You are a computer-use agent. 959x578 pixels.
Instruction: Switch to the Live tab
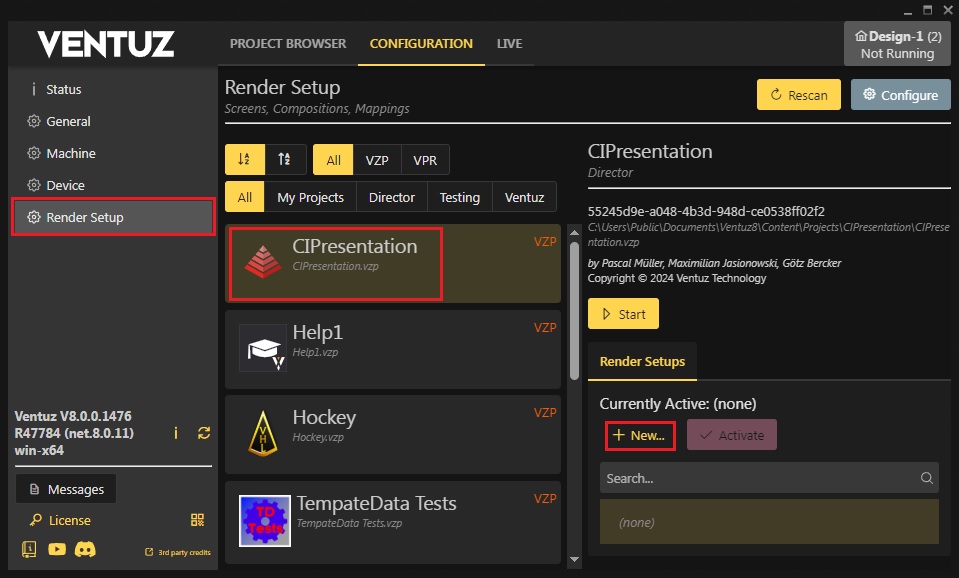tap(509, 43)
